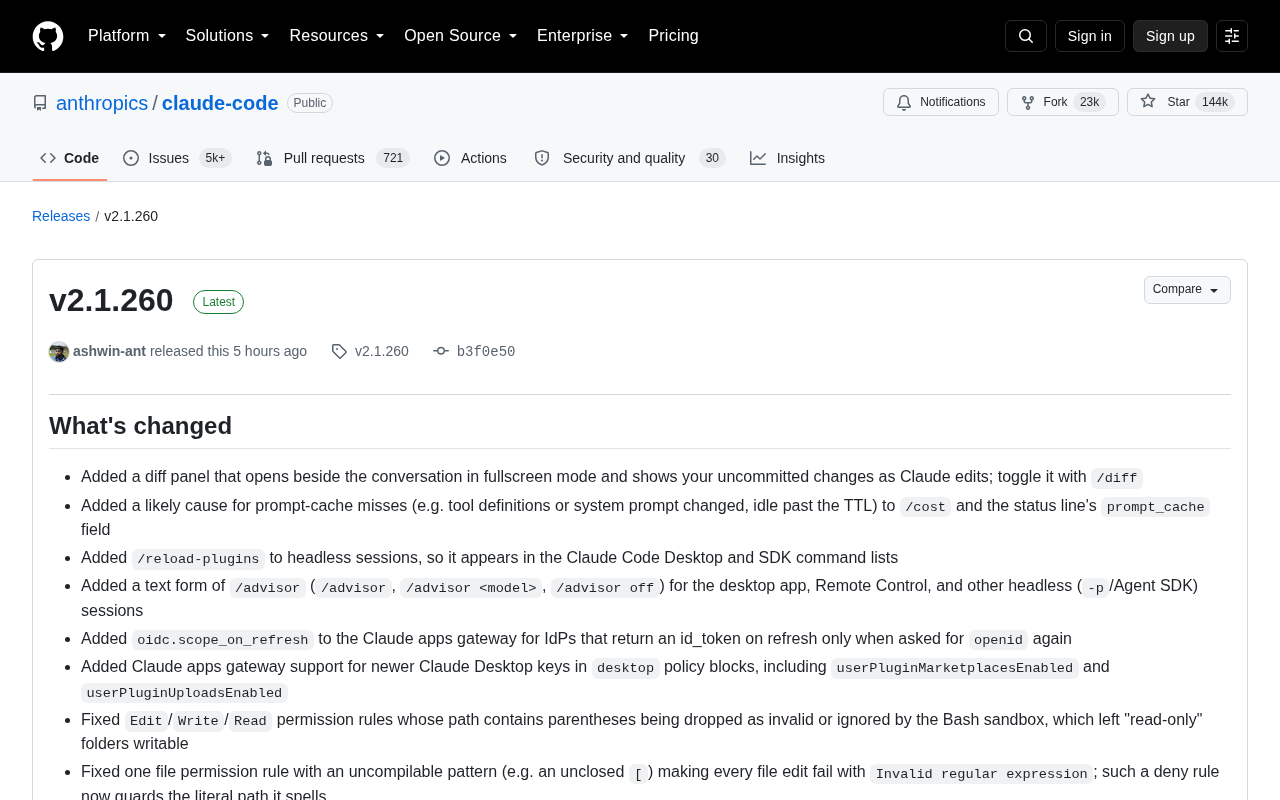Click the Security shield icon
Screen dimensions: 1280x800
click(542, 158)
